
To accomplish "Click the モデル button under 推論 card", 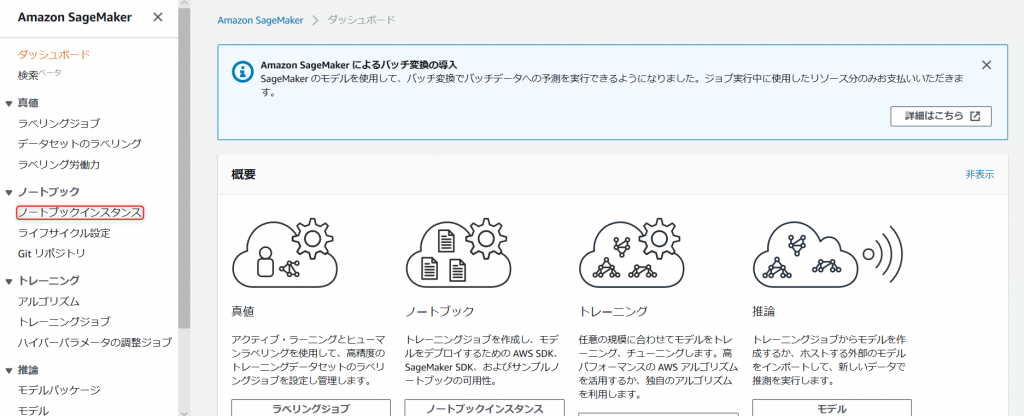I will [832, 408].
